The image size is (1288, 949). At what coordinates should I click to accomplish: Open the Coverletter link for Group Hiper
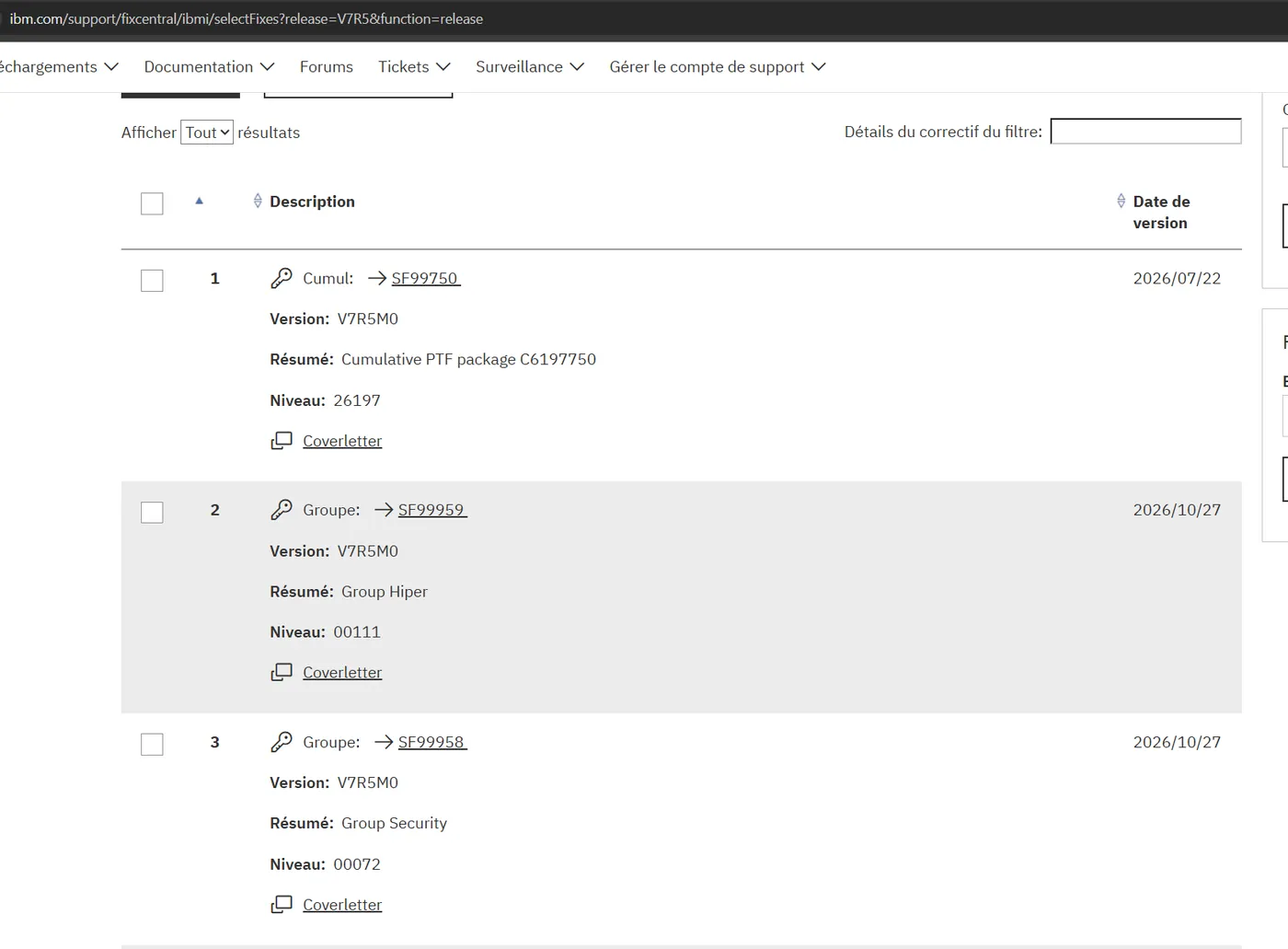click(x=342, y=673)
